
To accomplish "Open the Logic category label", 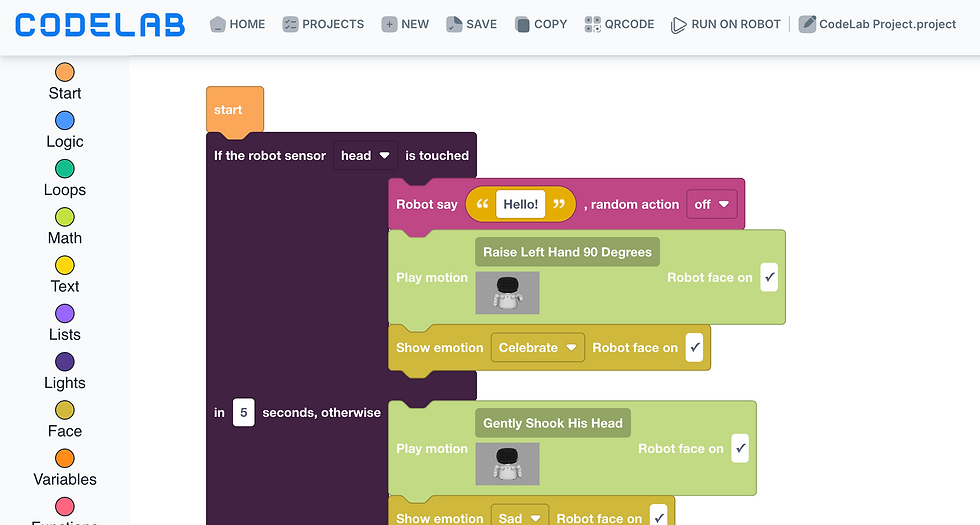I will [x=65, y=141].
